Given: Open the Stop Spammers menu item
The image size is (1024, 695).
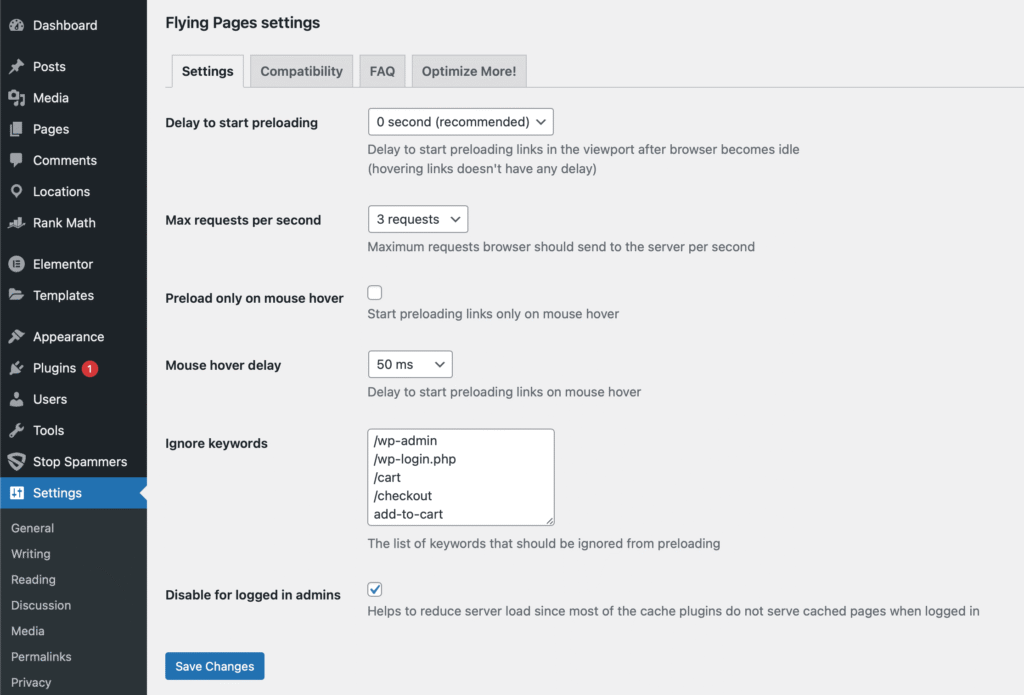Looking at the screenshot, I should click(73, 462).
